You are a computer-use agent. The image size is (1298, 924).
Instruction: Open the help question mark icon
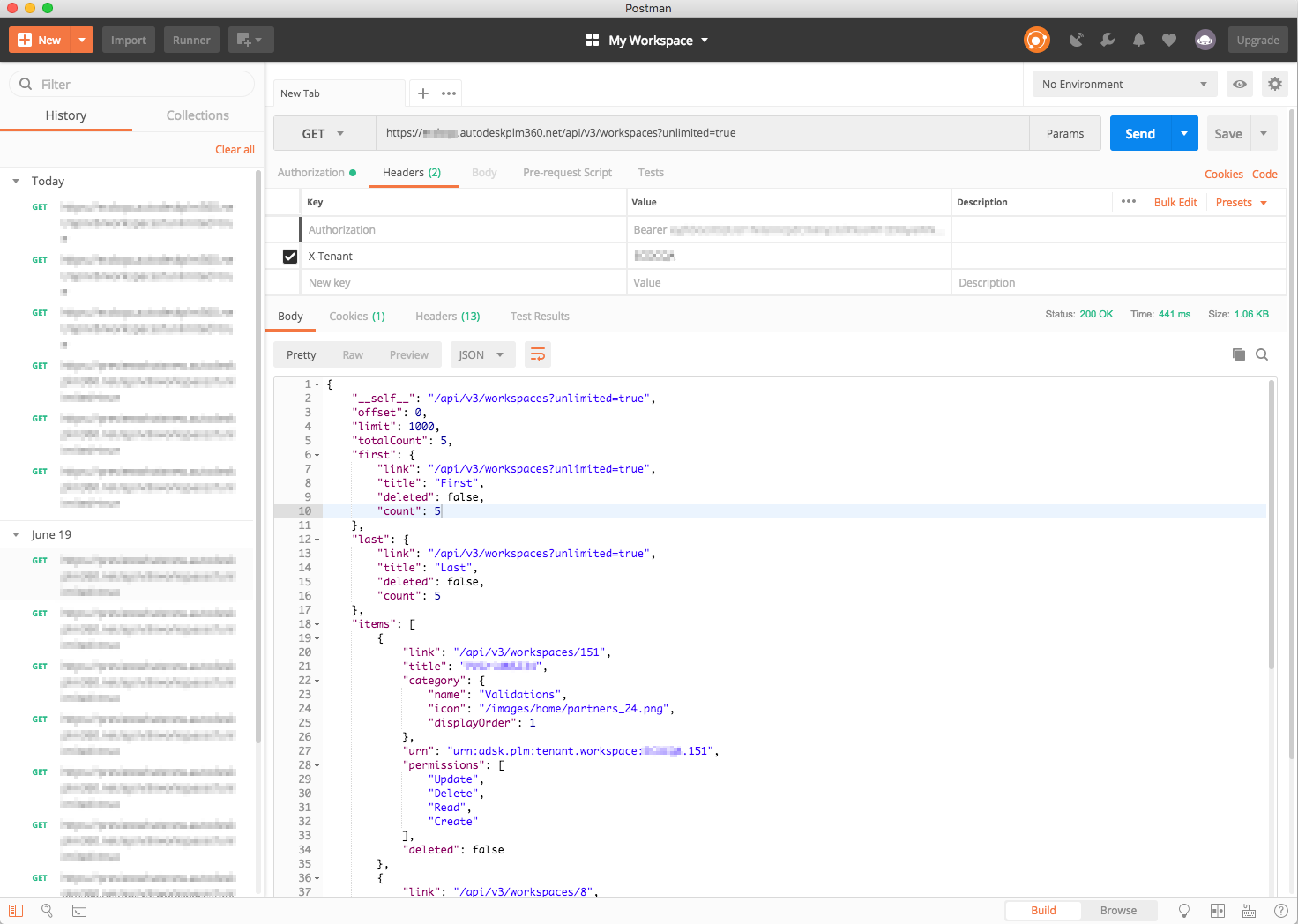tap(1280, 911)
